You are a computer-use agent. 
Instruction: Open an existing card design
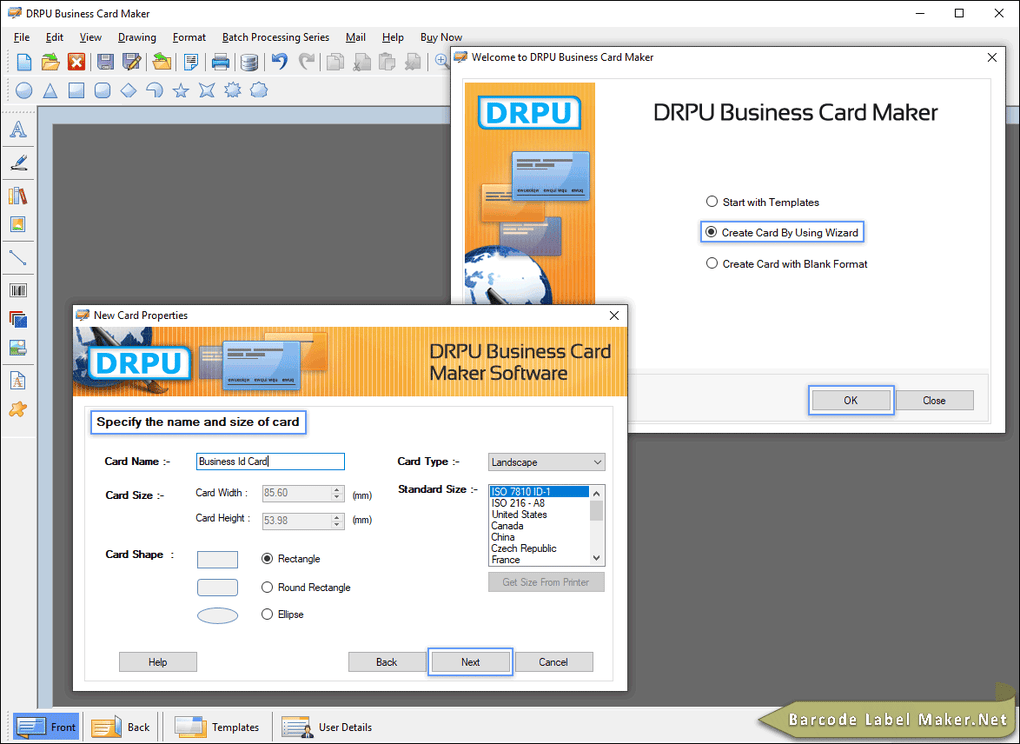pyautogui.click(x=51, y=61)
